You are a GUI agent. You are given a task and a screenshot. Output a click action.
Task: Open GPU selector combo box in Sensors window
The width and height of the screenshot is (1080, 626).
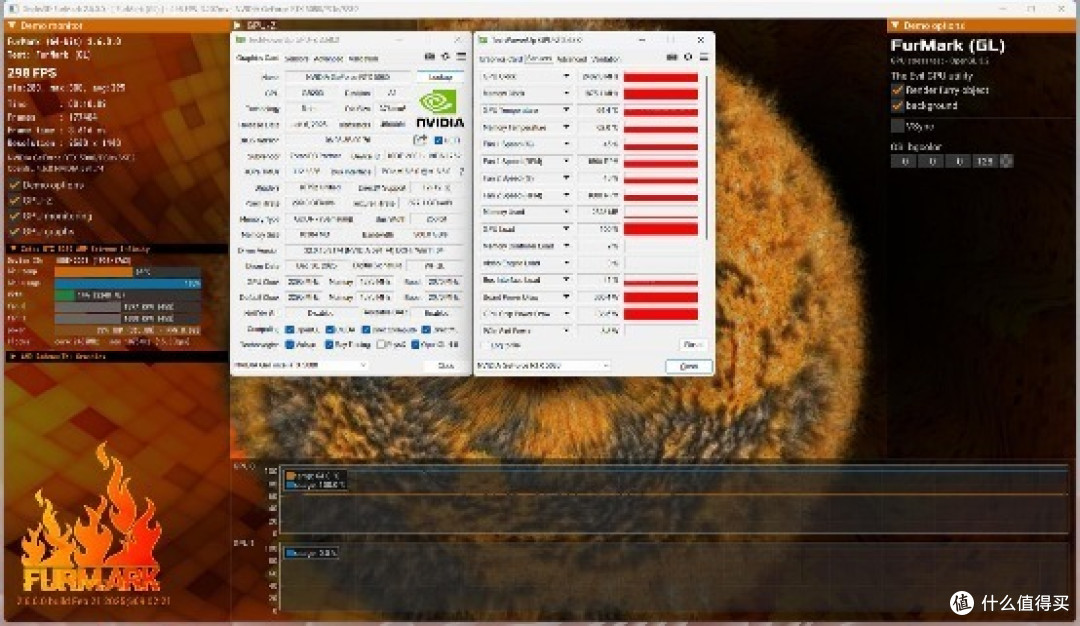point(543,366)
